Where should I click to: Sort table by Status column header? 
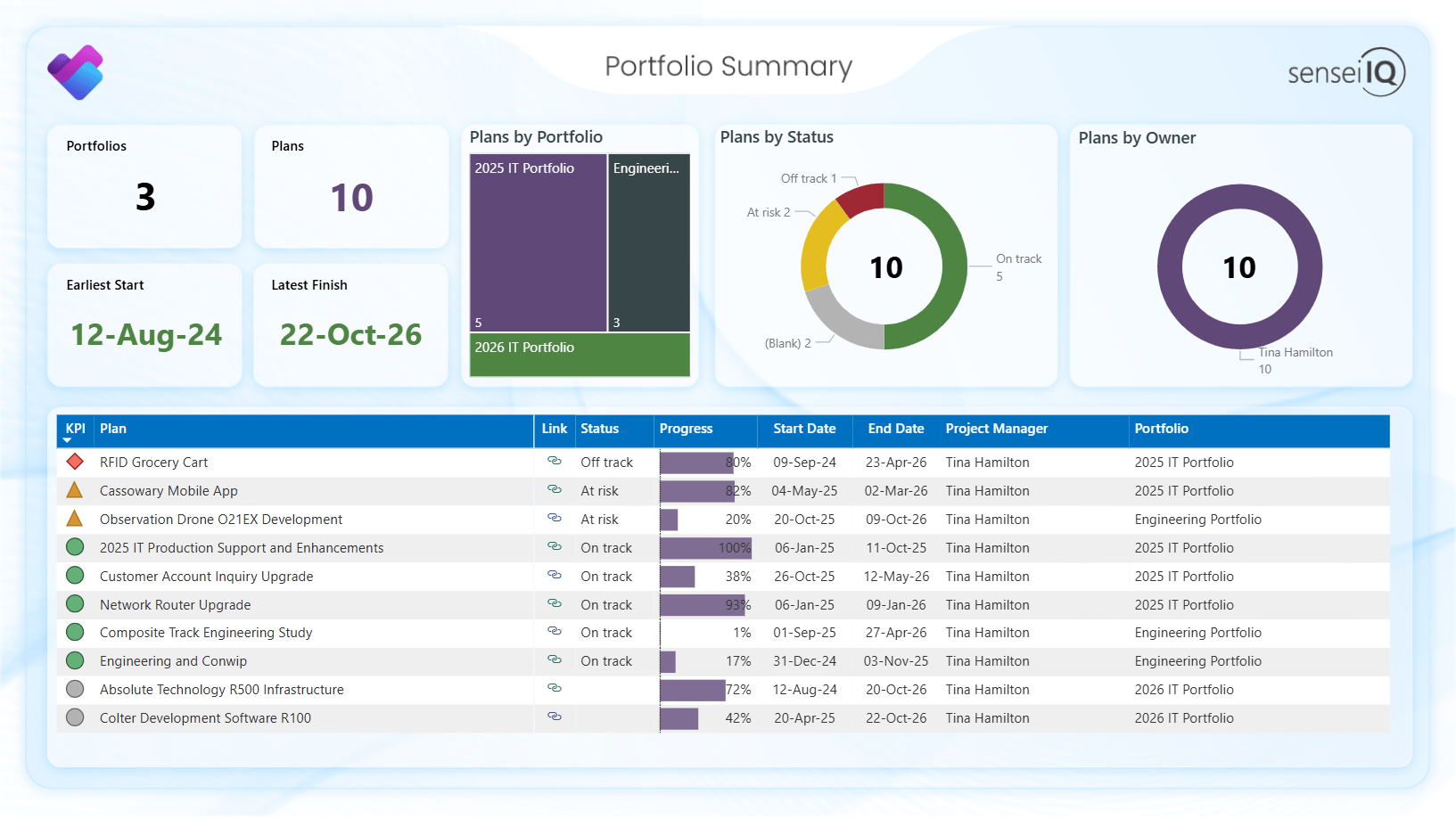tap(599, 429)
